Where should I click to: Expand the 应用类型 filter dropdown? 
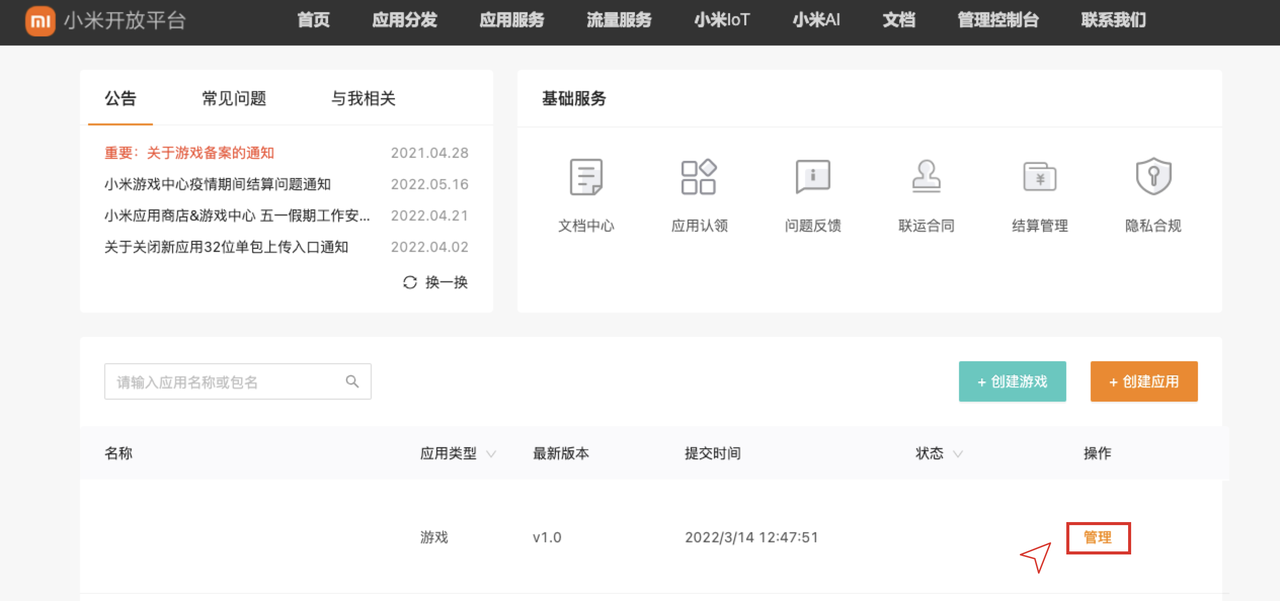pyautogui.click(x=491, y=454)
